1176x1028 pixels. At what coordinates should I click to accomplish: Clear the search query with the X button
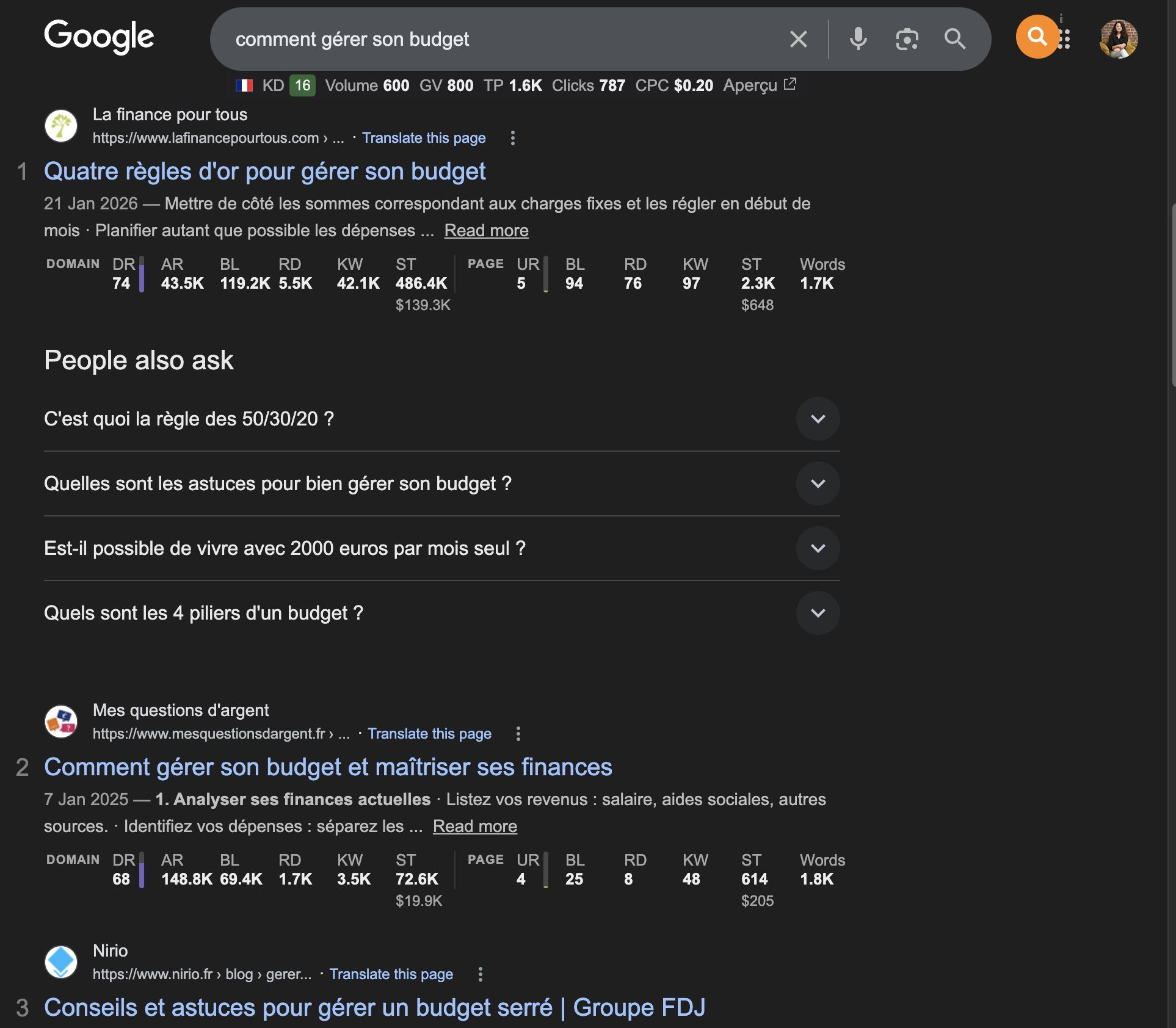coord(798,39)
